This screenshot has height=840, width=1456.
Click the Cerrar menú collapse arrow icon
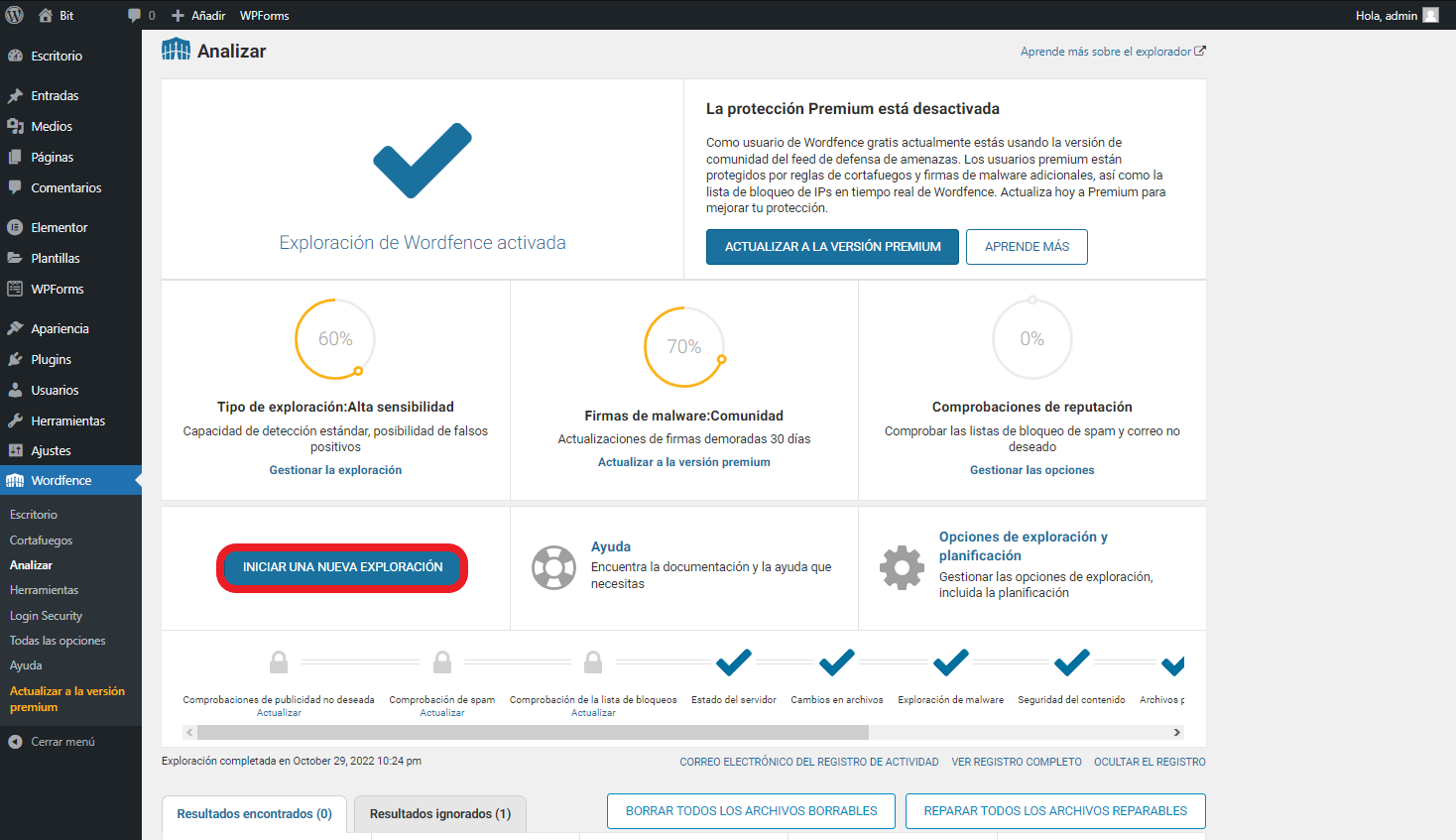click(15, 741)
